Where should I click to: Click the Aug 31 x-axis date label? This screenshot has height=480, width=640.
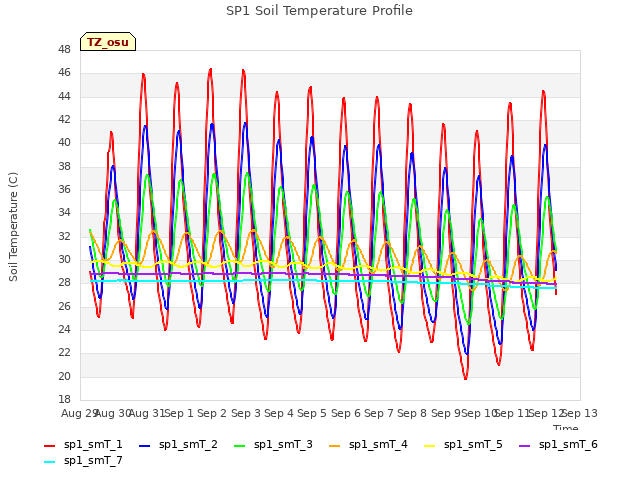(x=147, y=413)
